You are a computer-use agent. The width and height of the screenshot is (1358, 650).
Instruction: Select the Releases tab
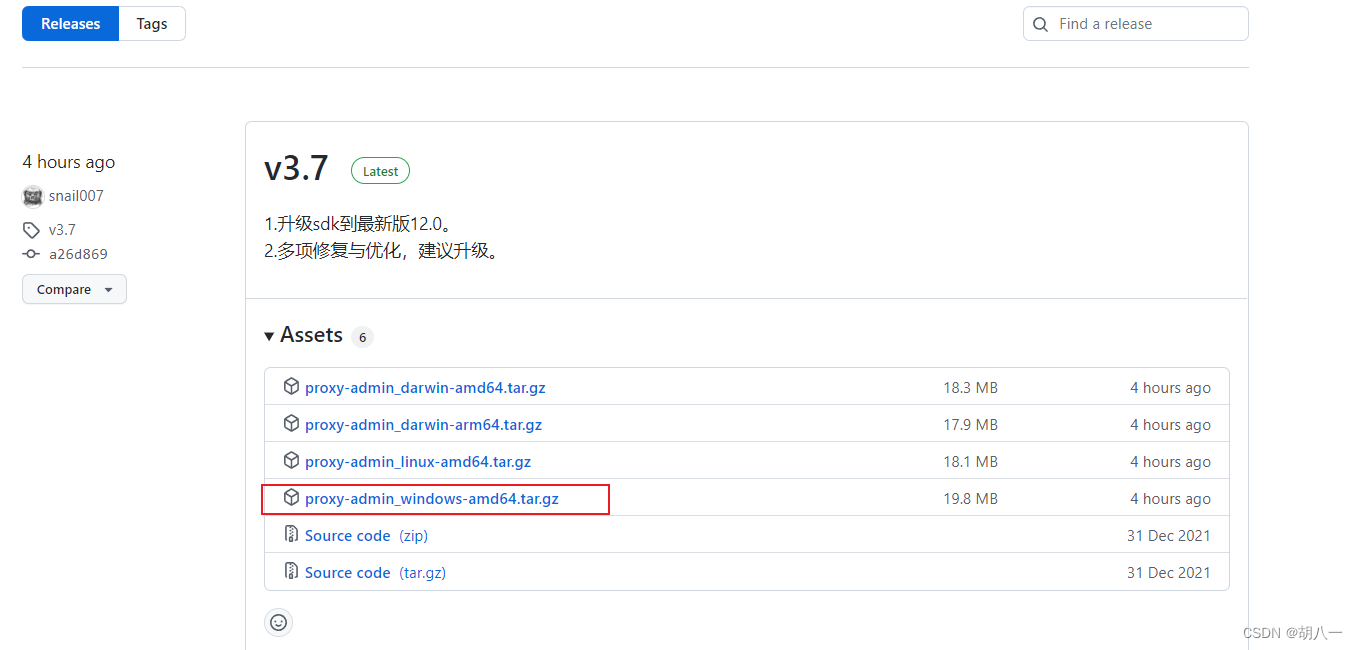point(69,23)
